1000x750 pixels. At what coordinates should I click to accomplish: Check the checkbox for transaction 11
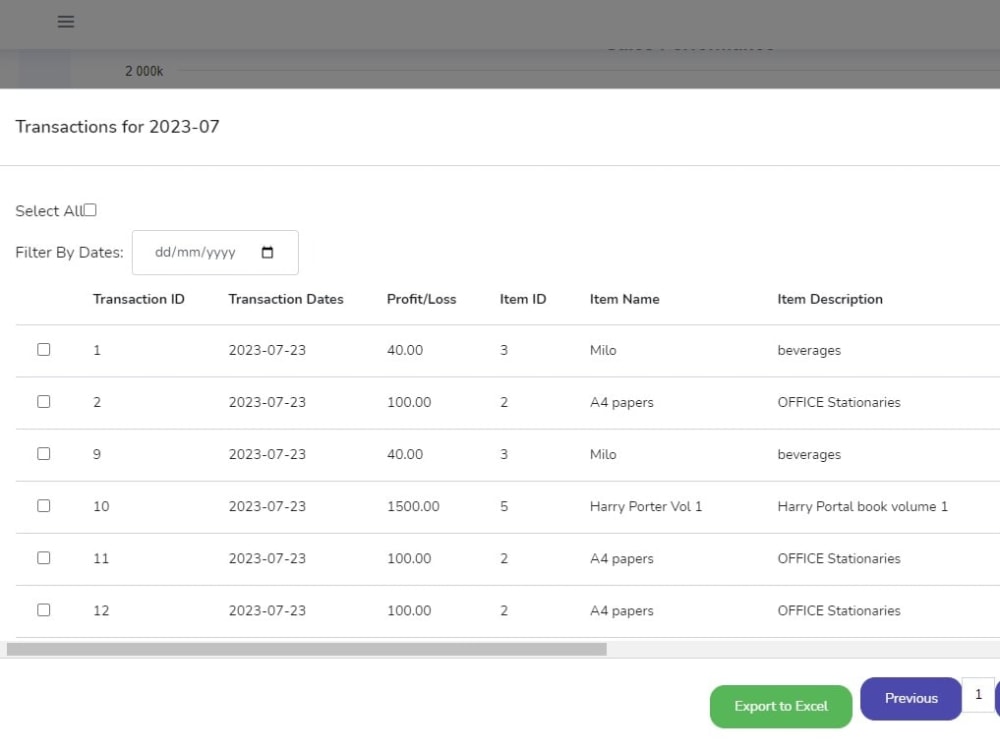43,557
